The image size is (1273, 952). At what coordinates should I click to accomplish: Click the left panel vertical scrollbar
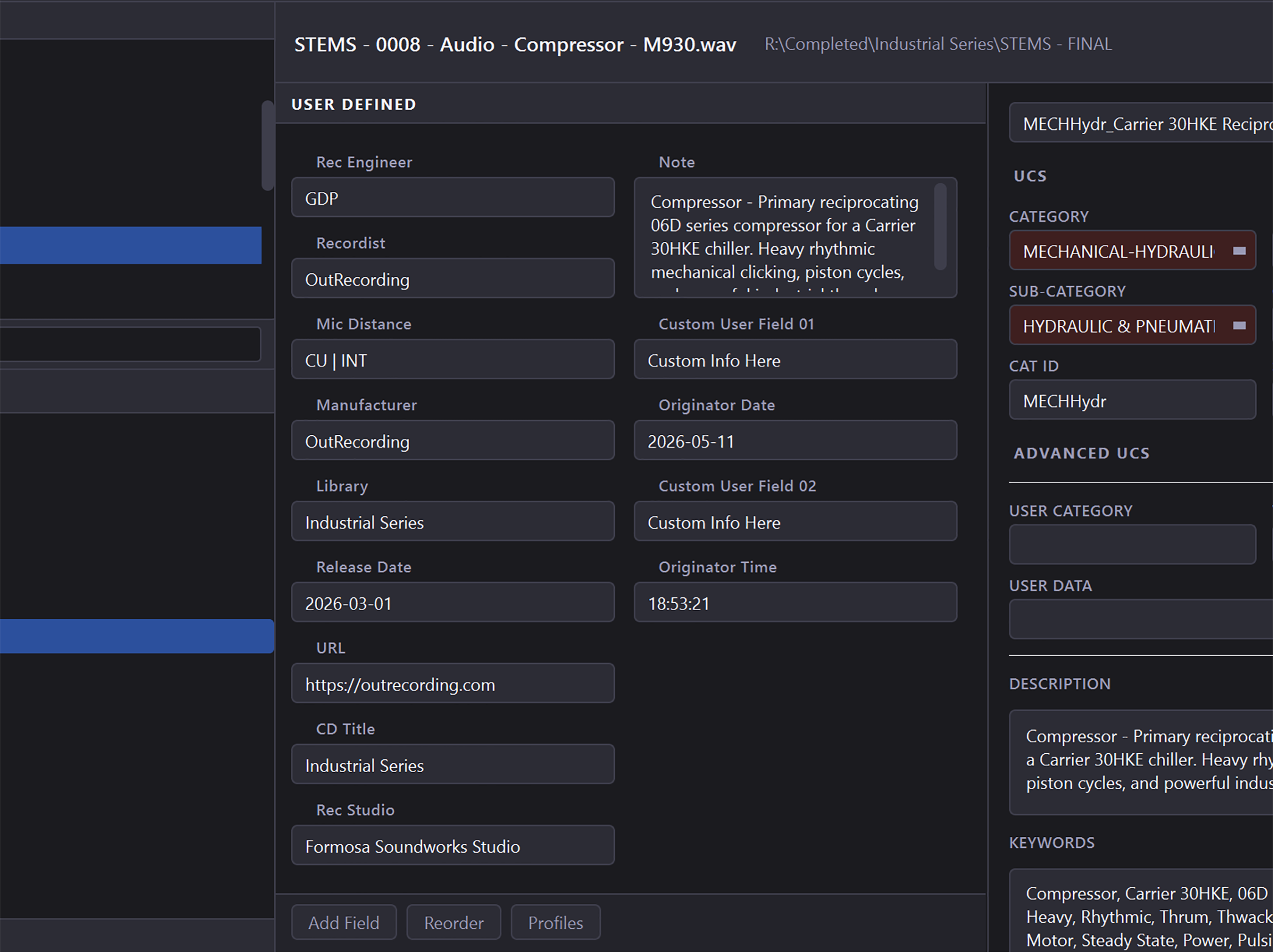tap(267, 146)
